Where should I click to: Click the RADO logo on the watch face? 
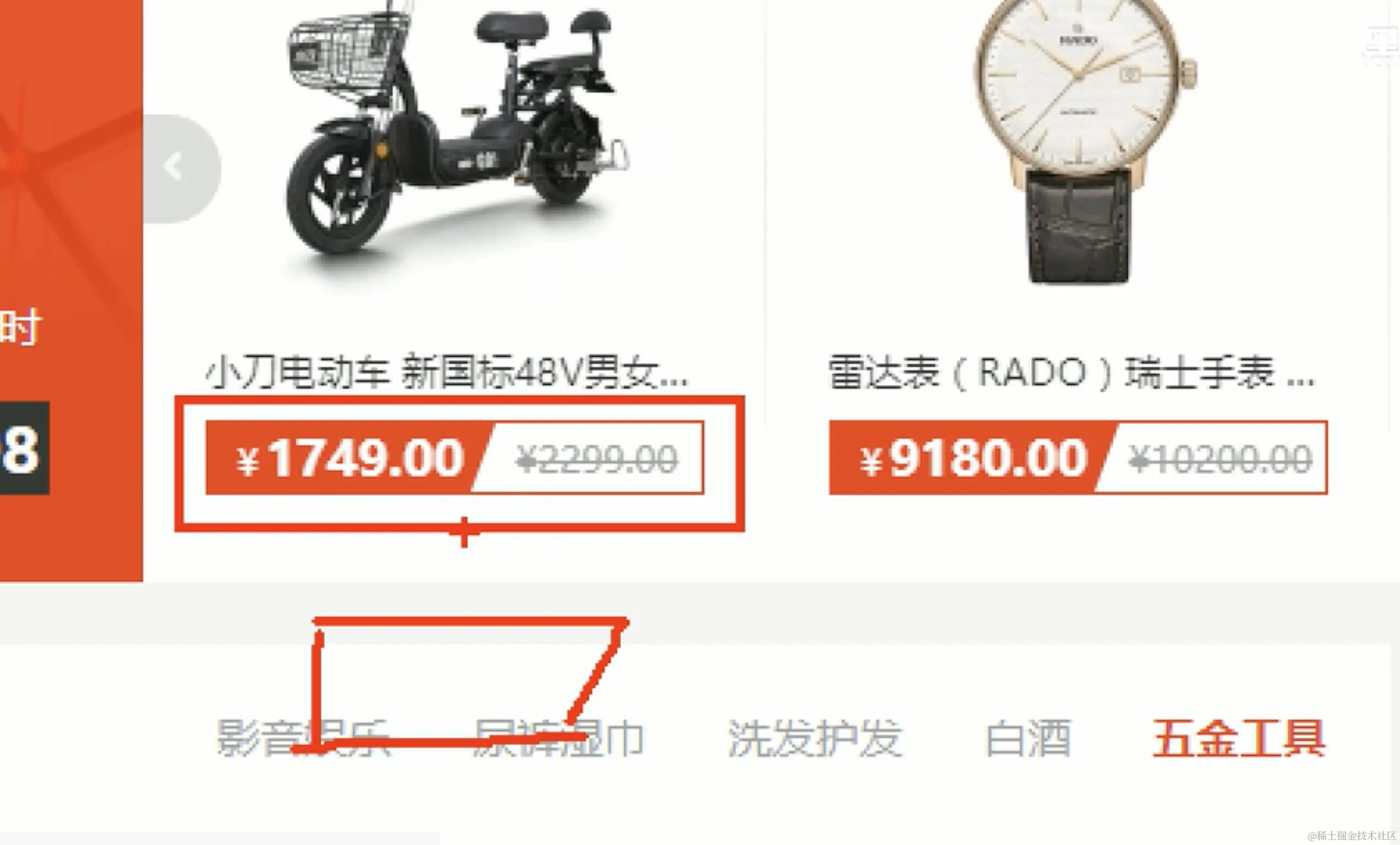tap(1078, 39)
